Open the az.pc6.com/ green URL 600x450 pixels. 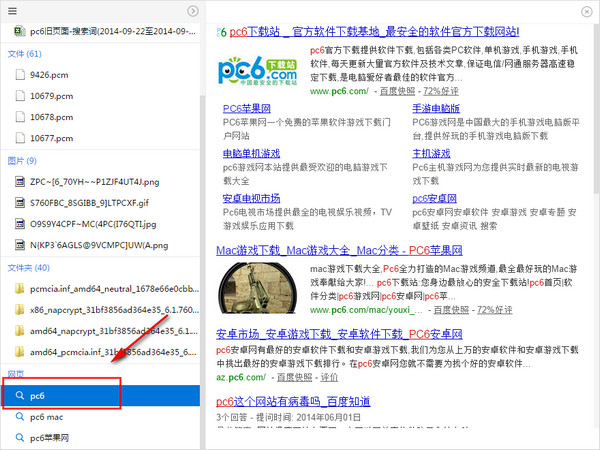point(241,377)
